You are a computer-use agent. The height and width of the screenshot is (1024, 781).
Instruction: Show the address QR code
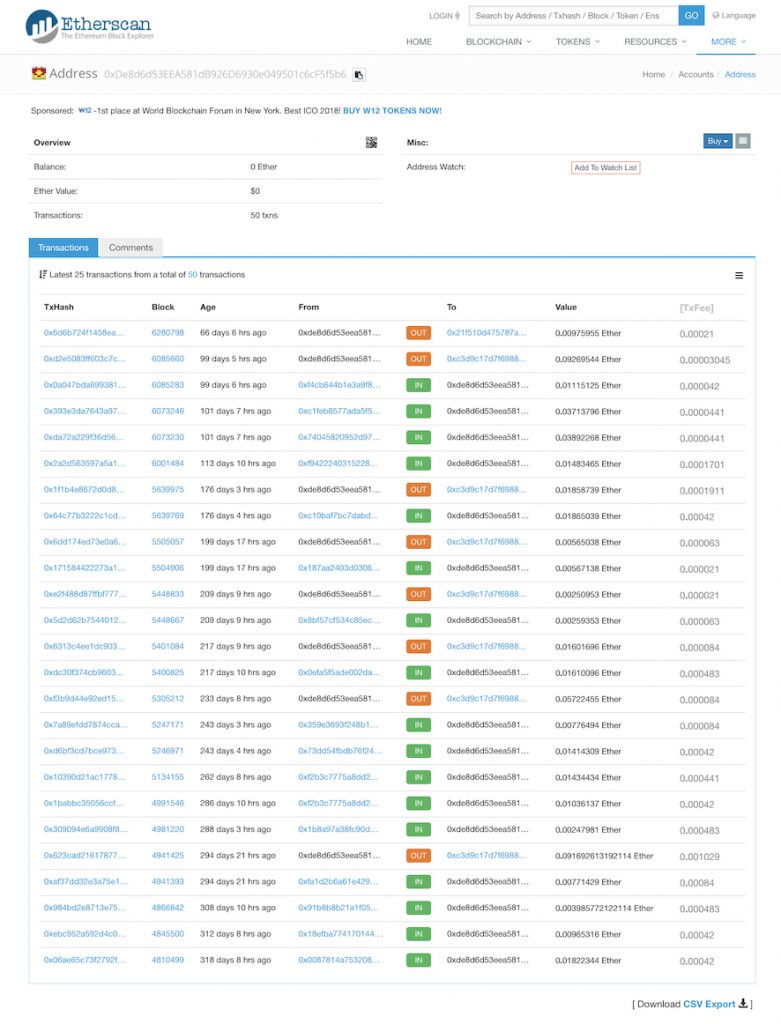371,143
